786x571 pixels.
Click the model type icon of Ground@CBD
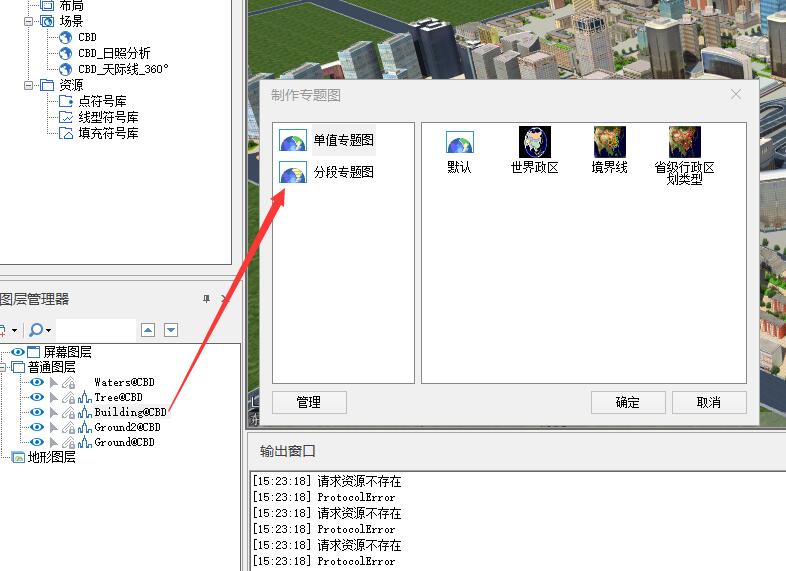(x=85, y=443)
